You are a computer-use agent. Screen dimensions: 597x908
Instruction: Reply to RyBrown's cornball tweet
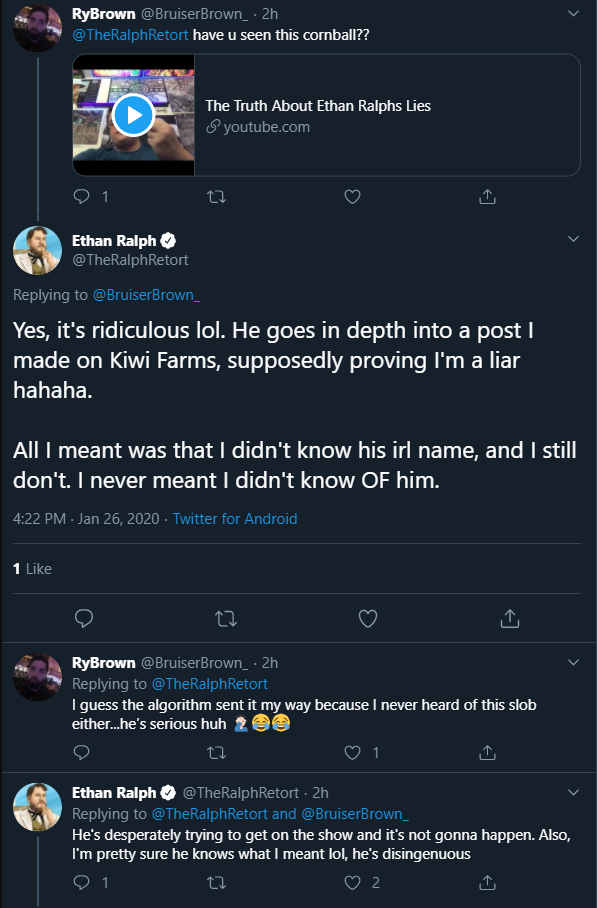click(x=82, y=197)
